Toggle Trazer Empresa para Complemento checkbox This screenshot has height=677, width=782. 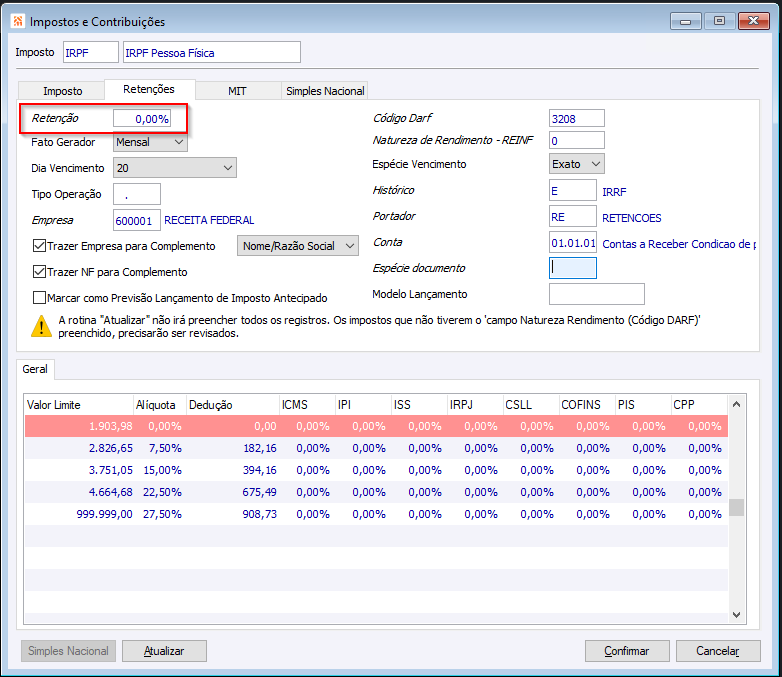coord(39,245)
